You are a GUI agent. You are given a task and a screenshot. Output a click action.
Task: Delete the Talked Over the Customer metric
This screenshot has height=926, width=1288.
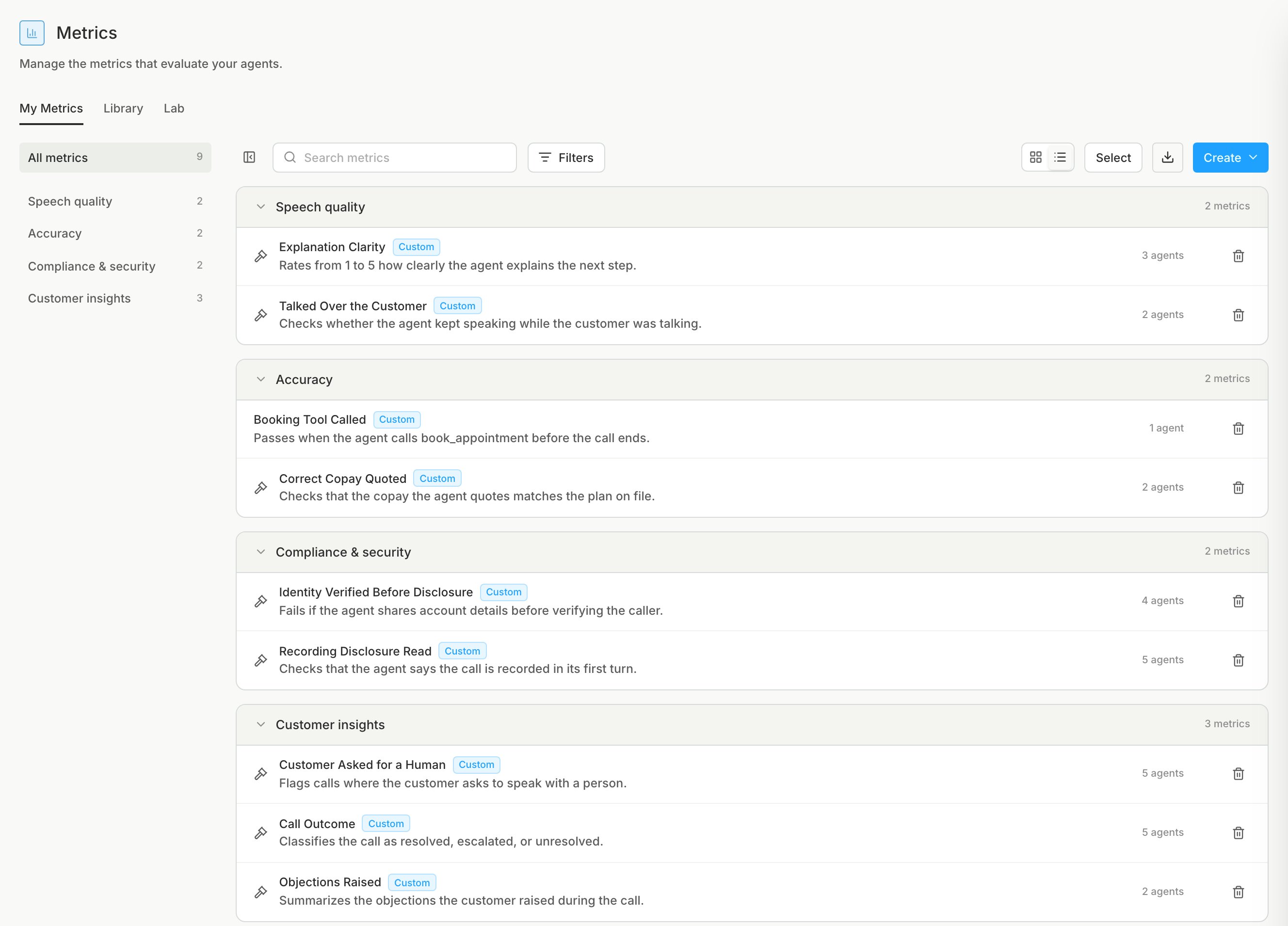pyautogui.click(x=1238, y=315)
